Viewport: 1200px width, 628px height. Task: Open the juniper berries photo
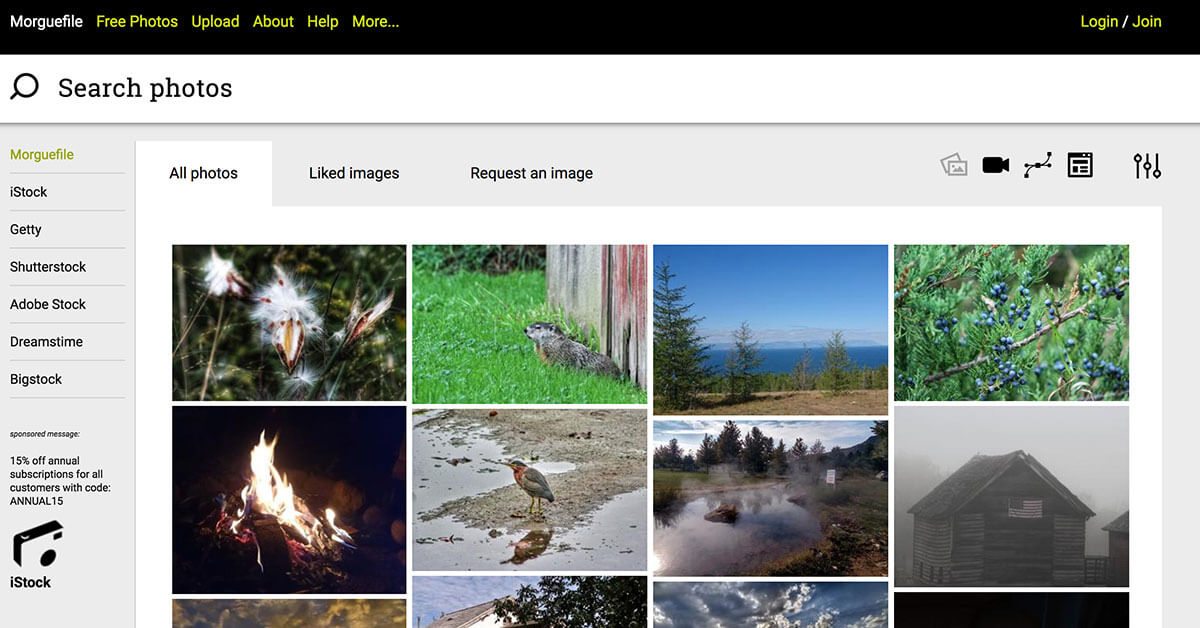pos(1011,323)
